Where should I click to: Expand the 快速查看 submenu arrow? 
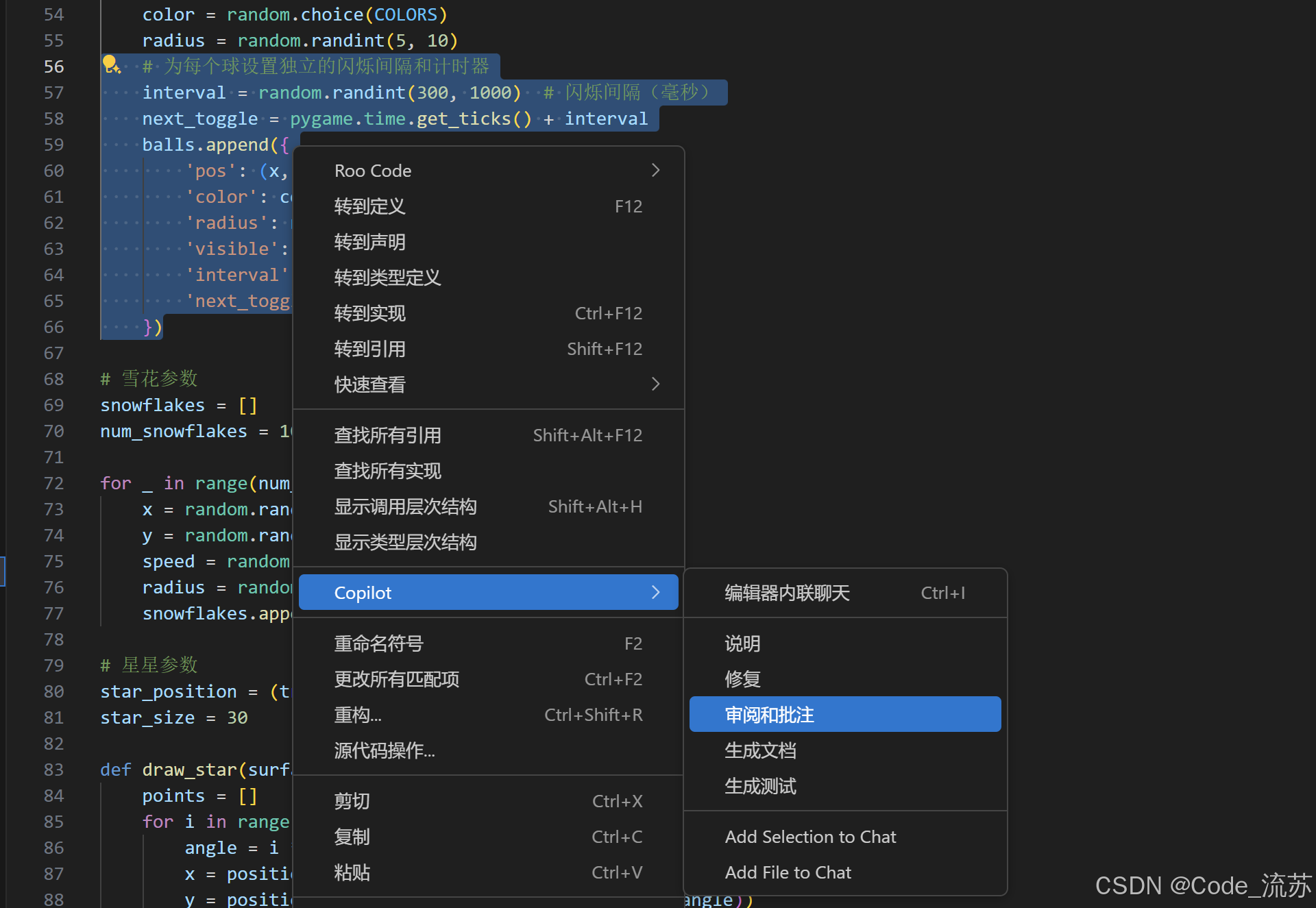[655, 384]
